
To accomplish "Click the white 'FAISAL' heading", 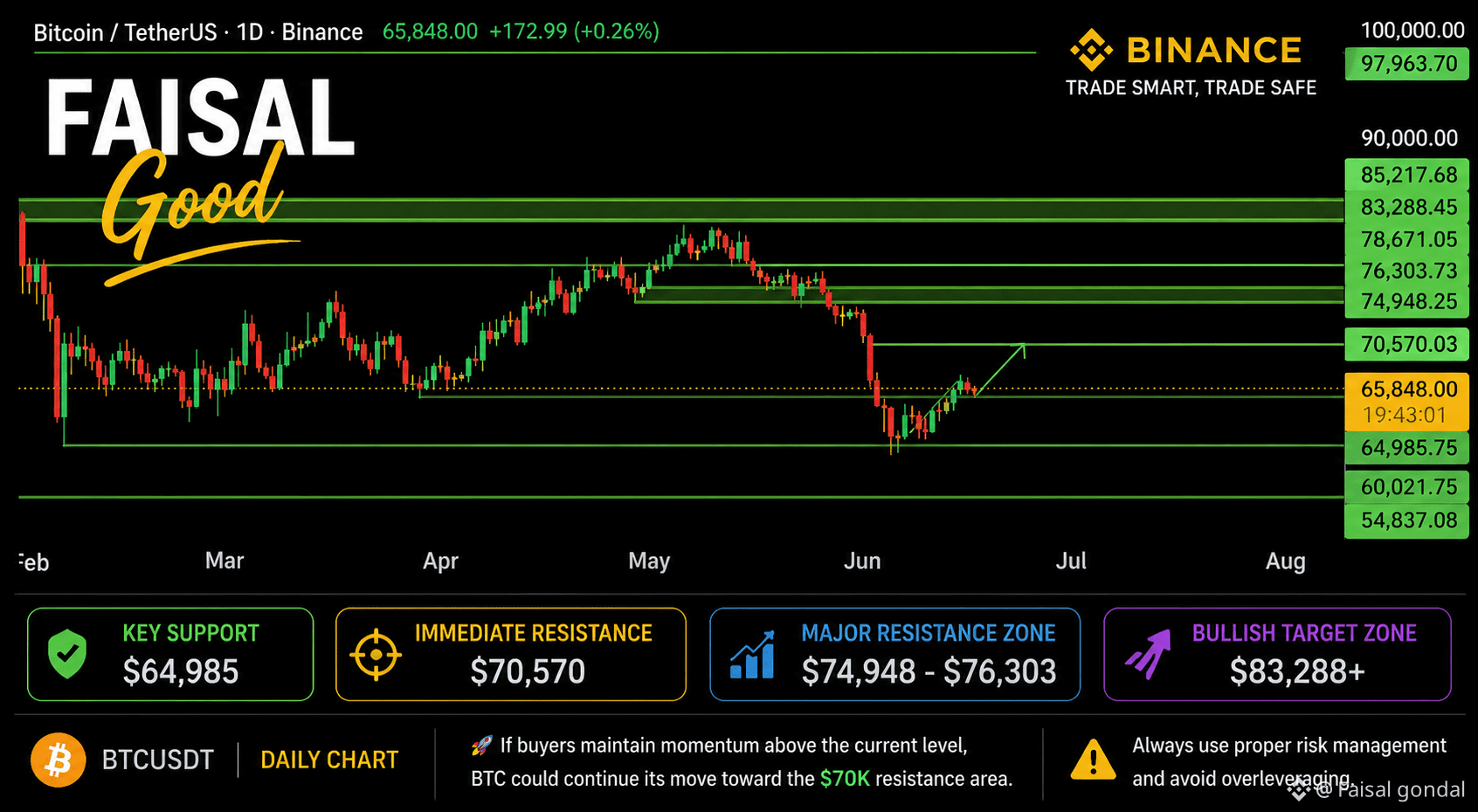I will (200, 117).
